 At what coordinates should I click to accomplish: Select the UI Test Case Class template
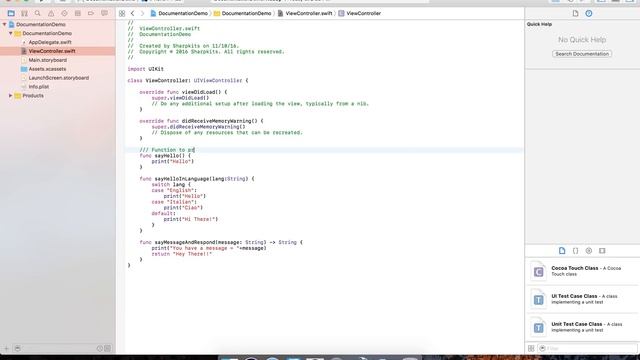click(582, 299)
